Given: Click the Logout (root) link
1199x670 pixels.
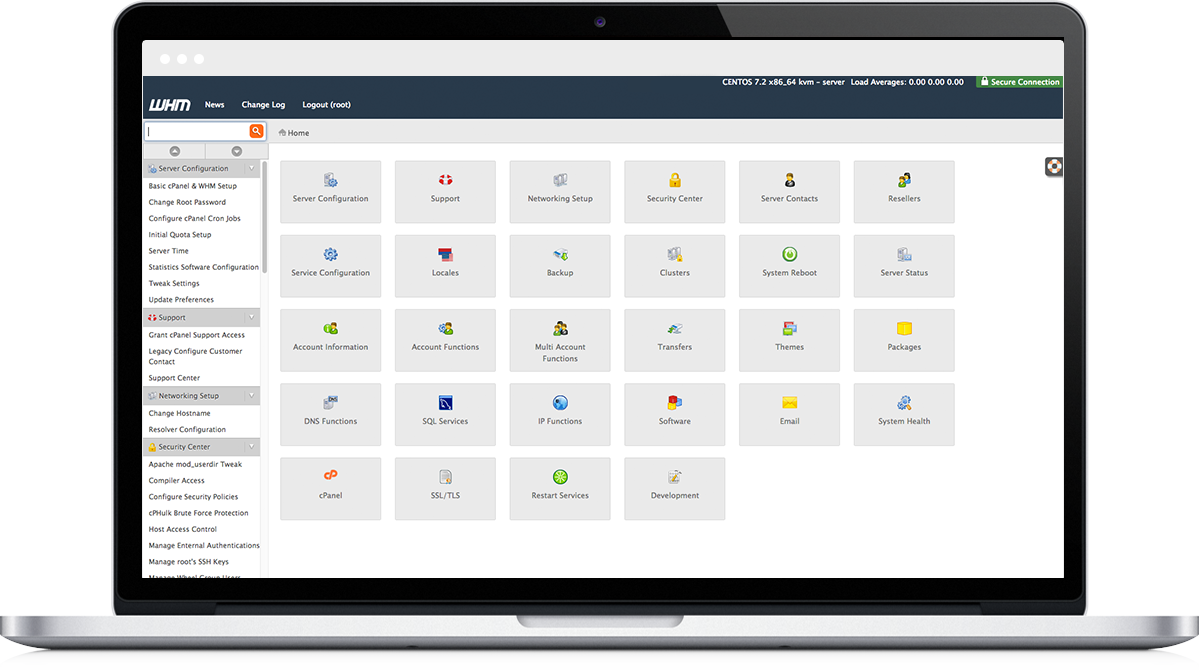Looking at the screenshot, I should coord(326,105).
